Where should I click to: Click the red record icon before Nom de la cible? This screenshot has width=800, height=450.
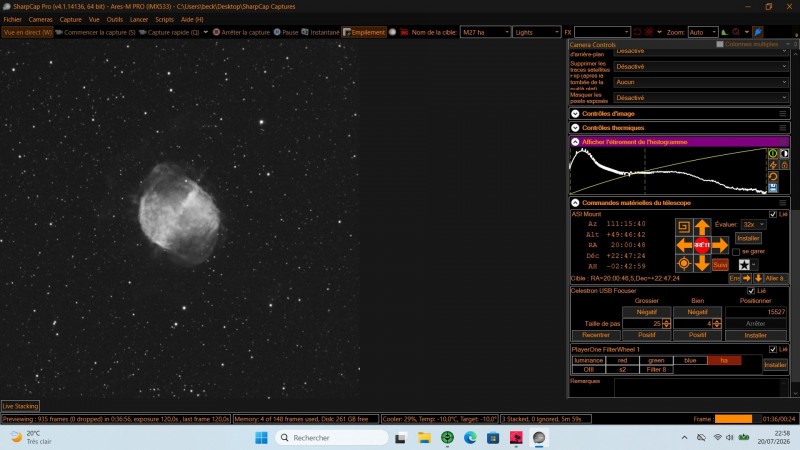tap(404, 32)
